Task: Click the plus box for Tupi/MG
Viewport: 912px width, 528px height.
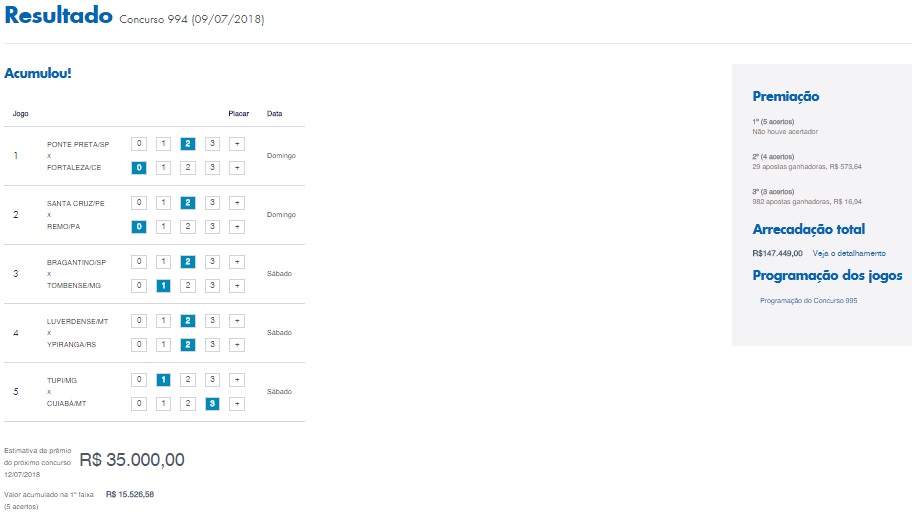Action: (237, 380)
